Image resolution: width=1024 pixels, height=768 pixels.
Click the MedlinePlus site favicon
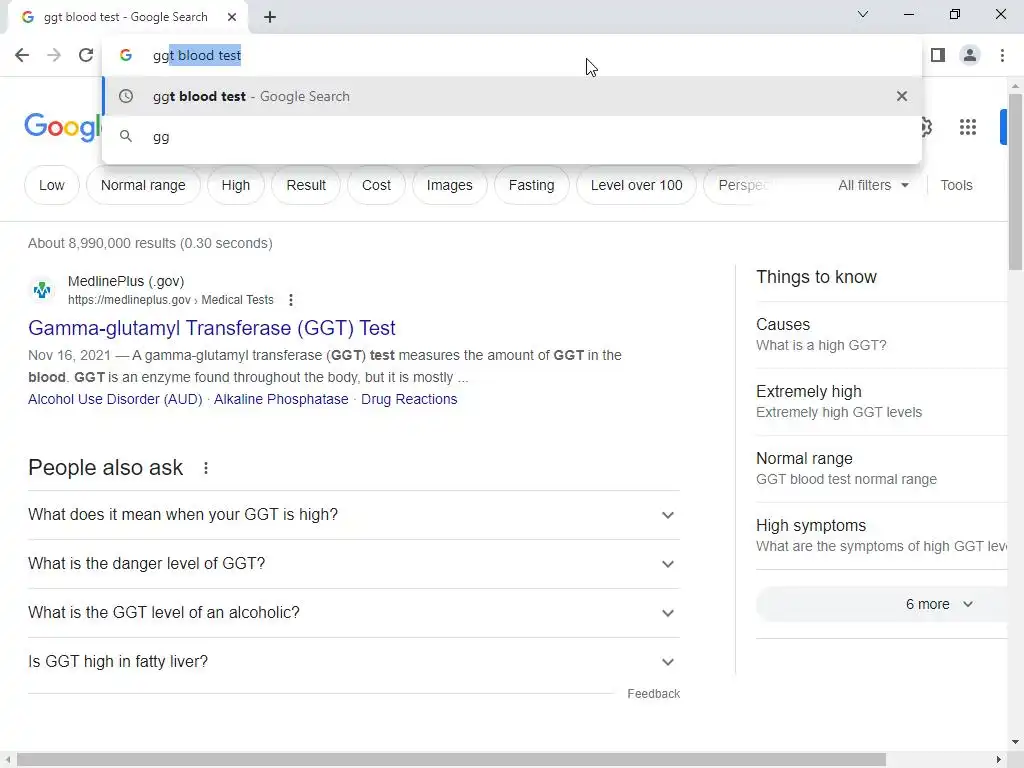[42, 290]
